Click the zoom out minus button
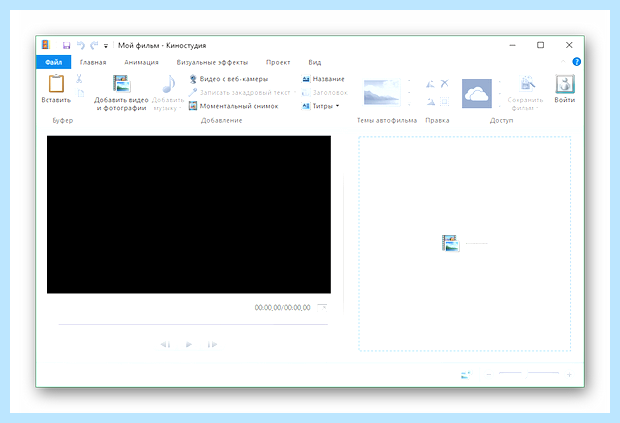The image size is (620, 423). click(489, 374)
